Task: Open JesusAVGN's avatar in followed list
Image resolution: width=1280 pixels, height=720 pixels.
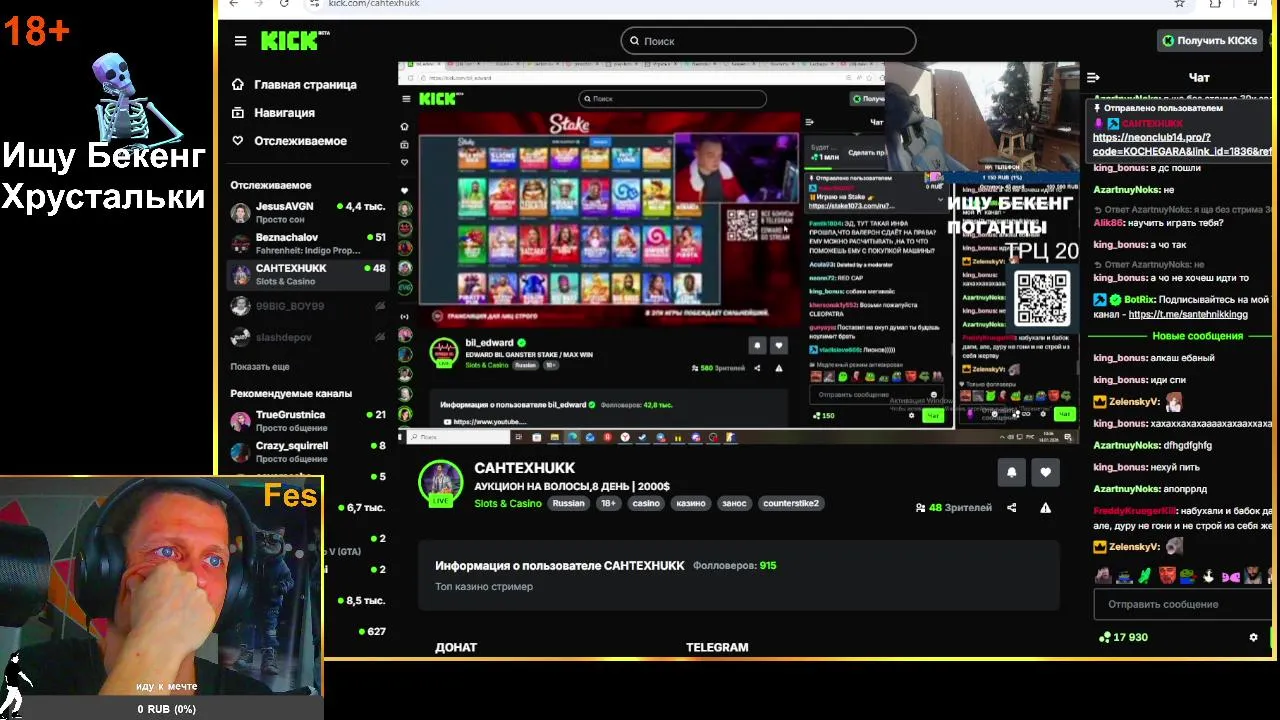Action: 240,212
